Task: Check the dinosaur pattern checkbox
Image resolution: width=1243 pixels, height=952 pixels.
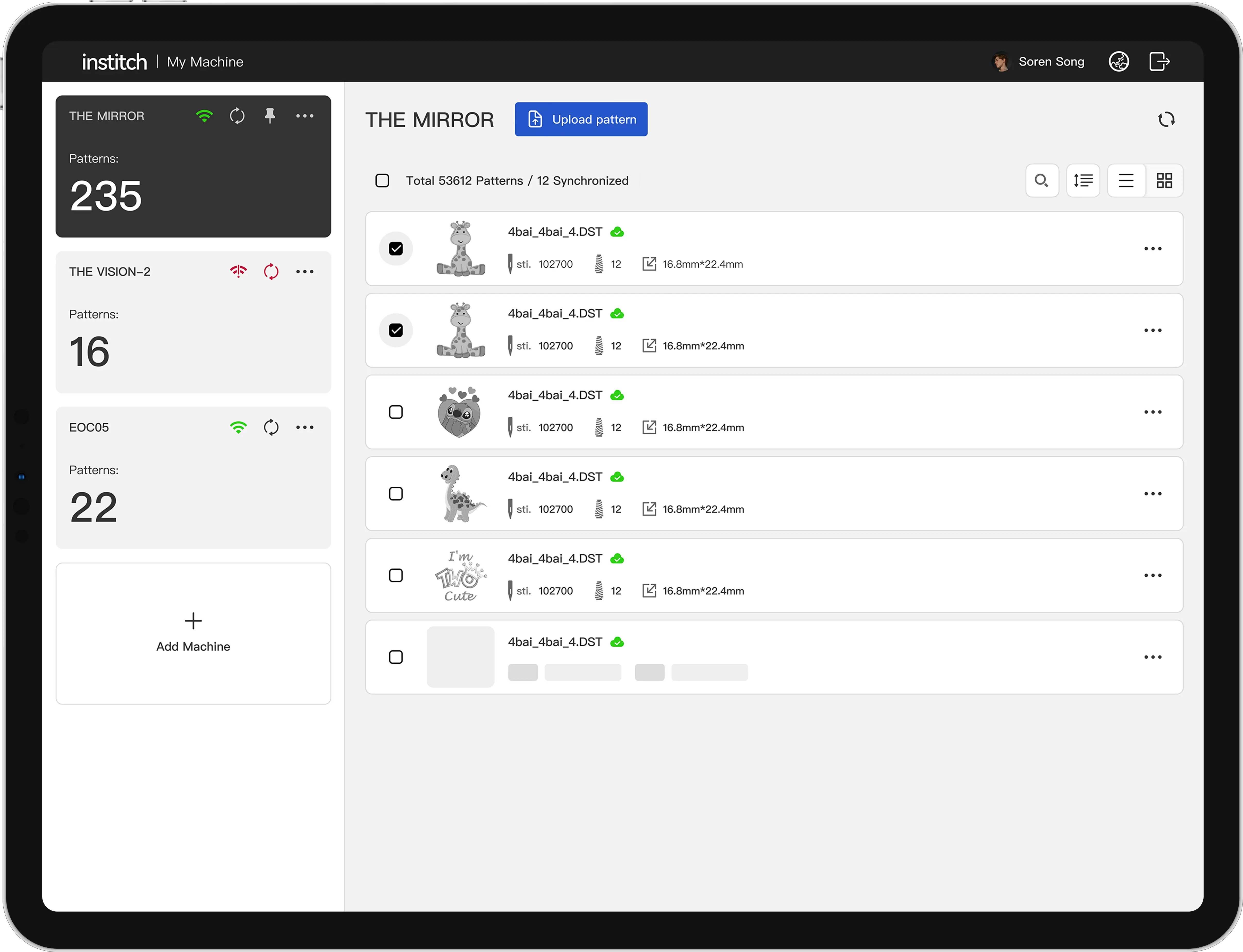Action: pyautogui.click(x=396, y=494)
